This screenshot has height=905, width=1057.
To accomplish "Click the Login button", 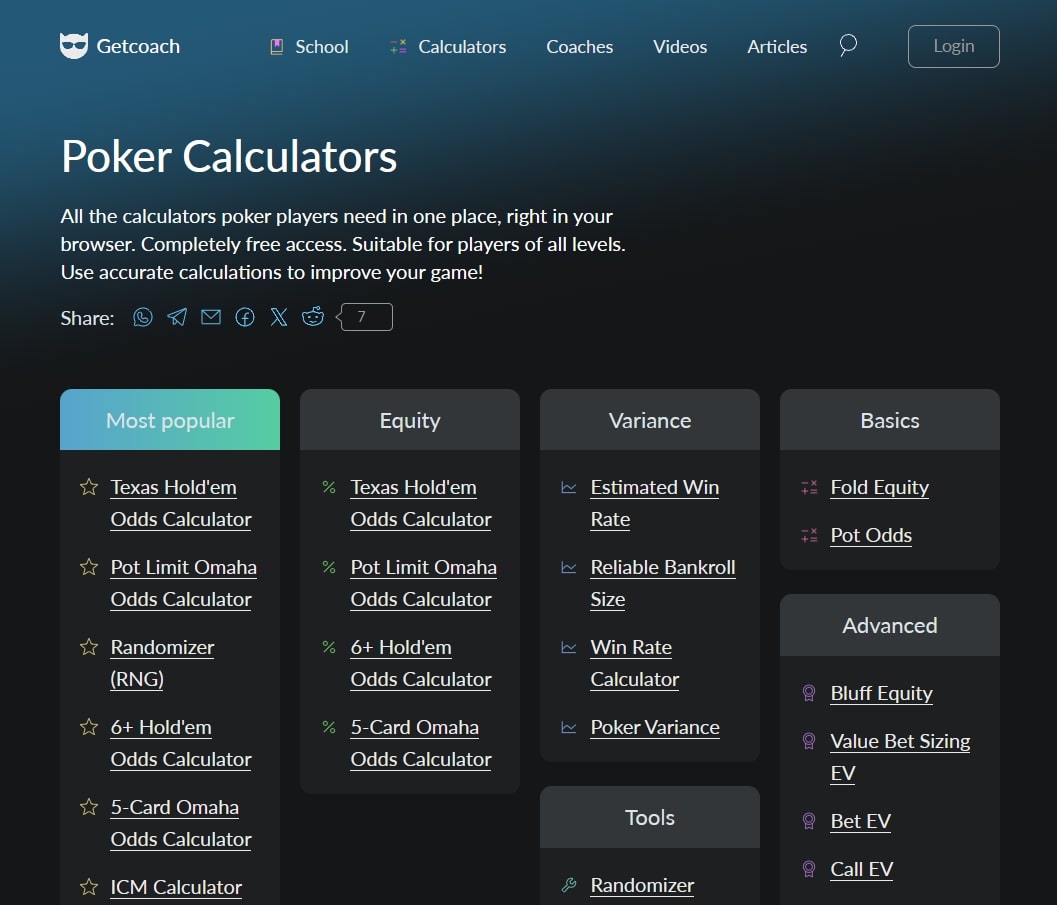I will 954,46.
